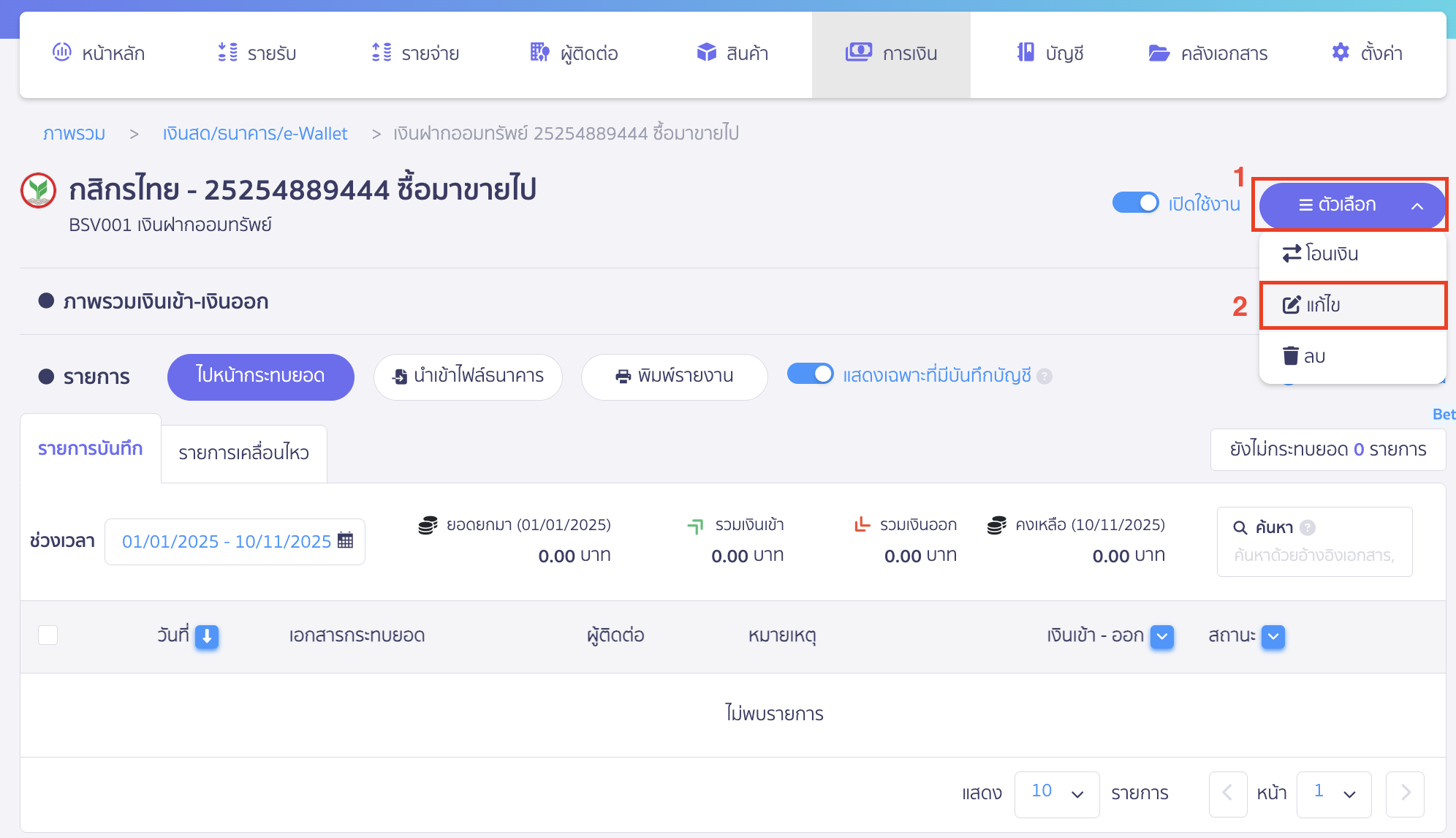Viewport: 1456px width, 838px height.
Task: Open the รายรับ section icon
Action: (228, 52)
